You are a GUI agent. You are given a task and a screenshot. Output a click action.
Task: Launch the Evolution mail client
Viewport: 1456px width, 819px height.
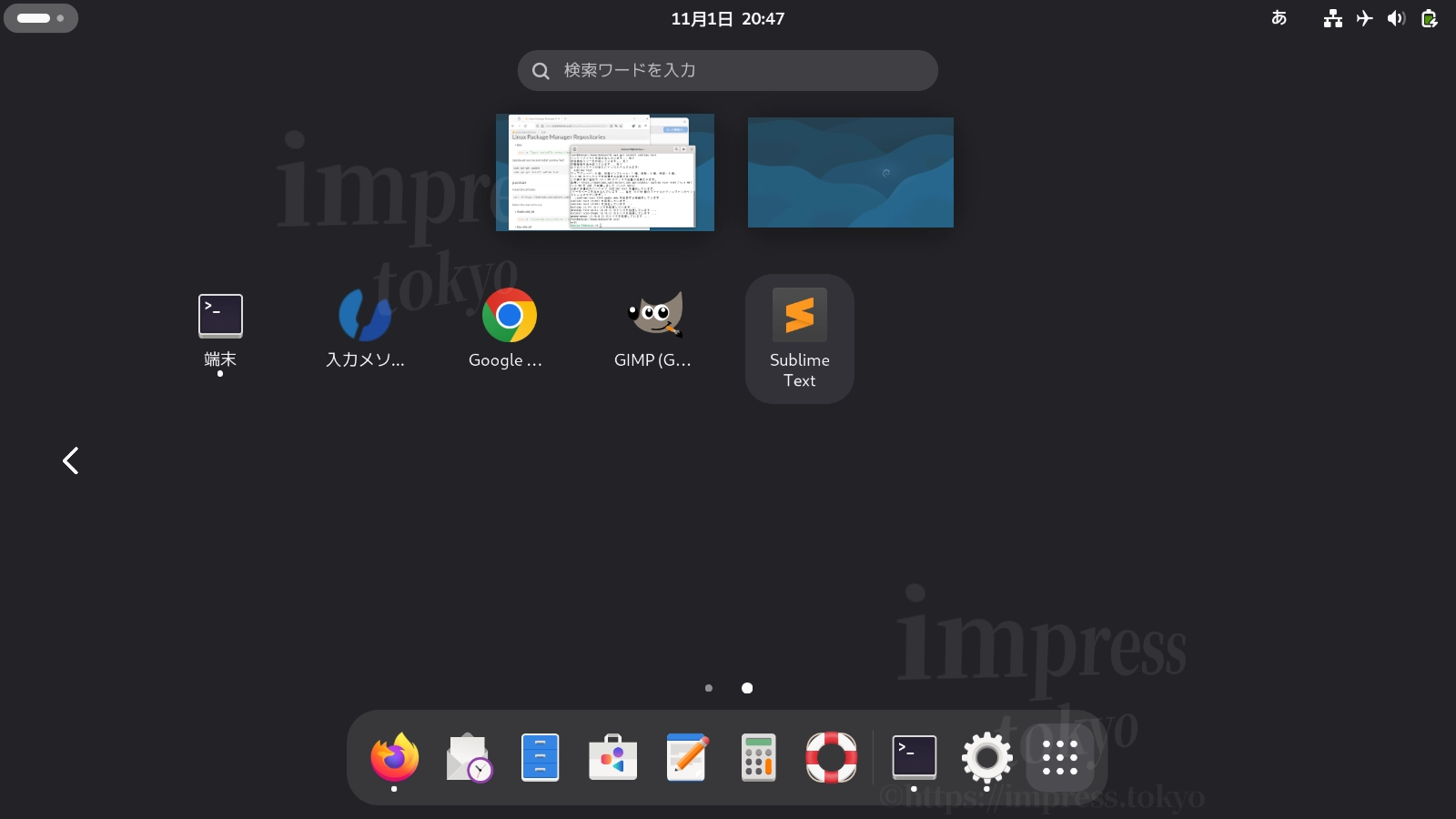click(467, 756)
